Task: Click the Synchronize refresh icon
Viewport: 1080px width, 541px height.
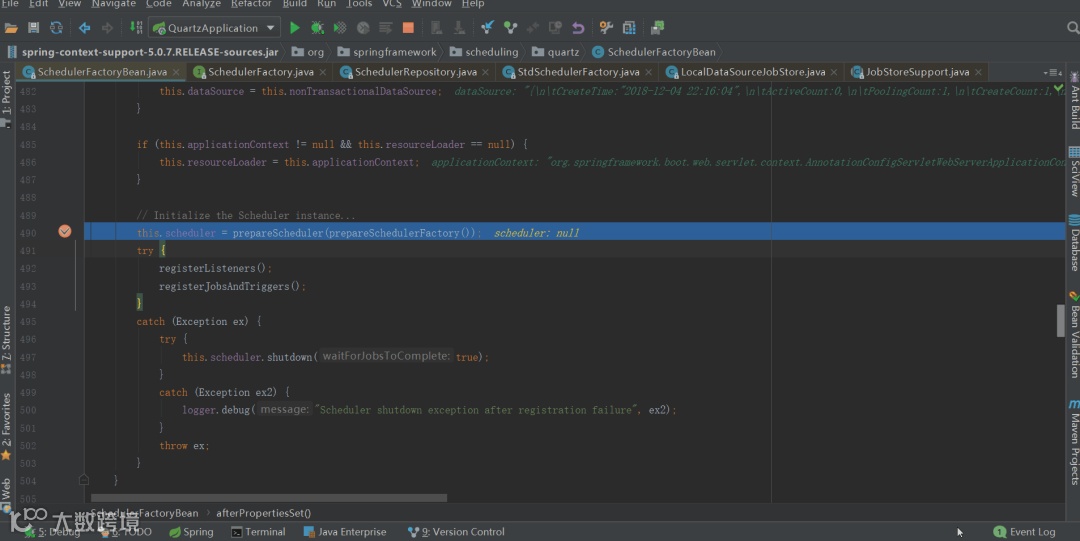Action: click(56, 28)
